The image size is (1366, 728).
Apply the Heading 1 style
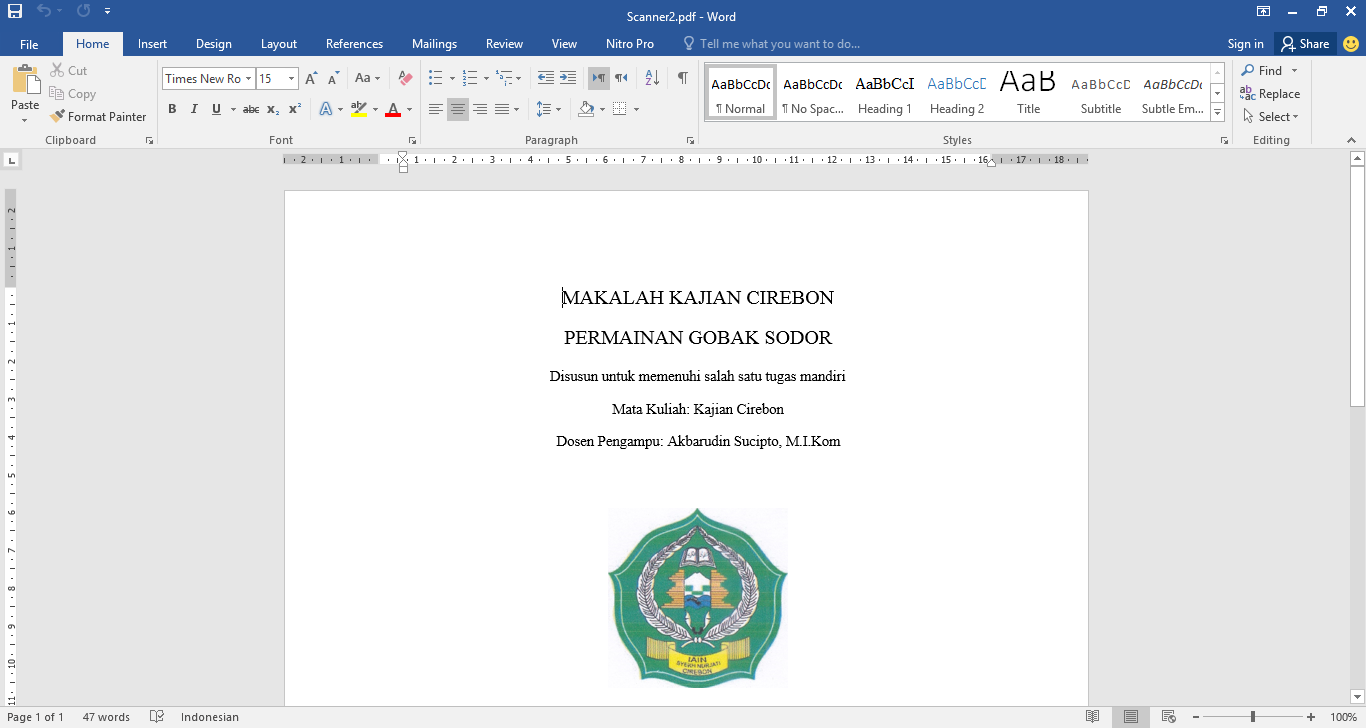[884, 92]
